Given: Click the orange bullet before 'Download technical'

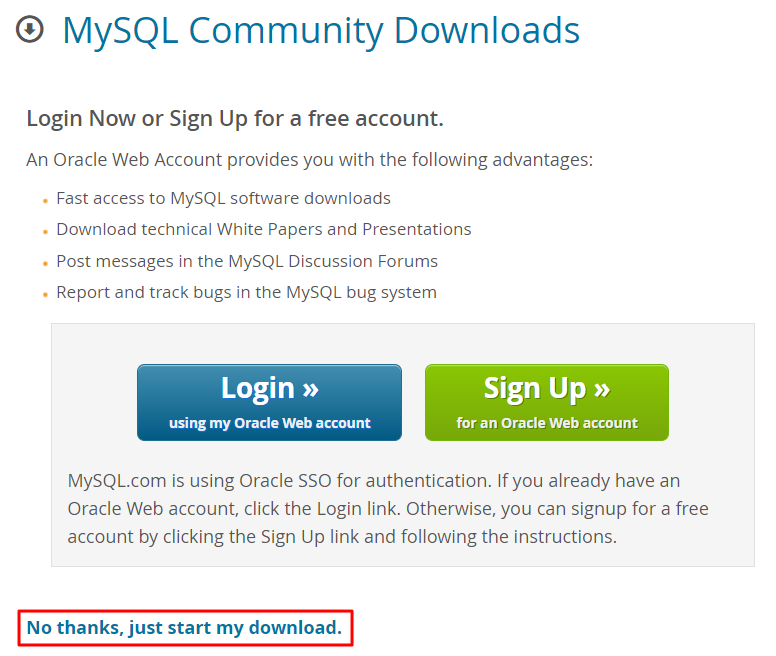Looking at the screenshot, I should click(x=45, y=232).
